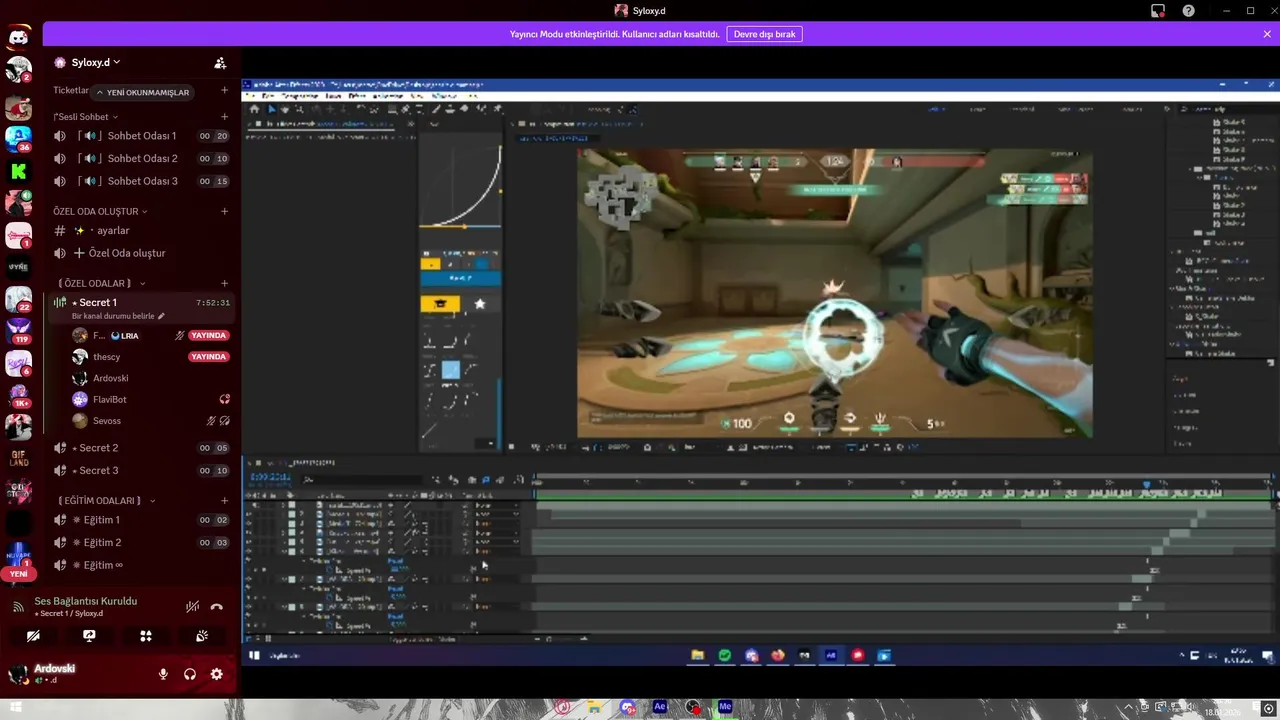Open File Explorer from Windows taskbar
1280x720 pixels.
[594, 707]
